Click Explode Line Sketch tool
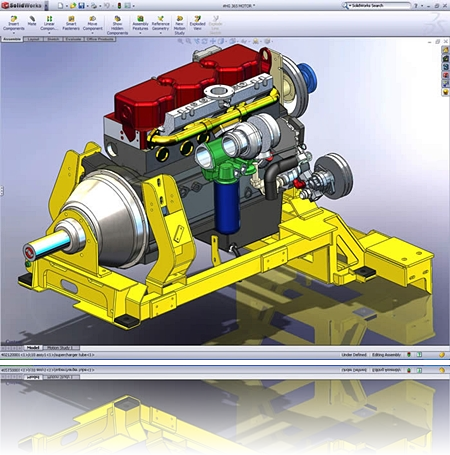450x455 pixels. point(215,25)
